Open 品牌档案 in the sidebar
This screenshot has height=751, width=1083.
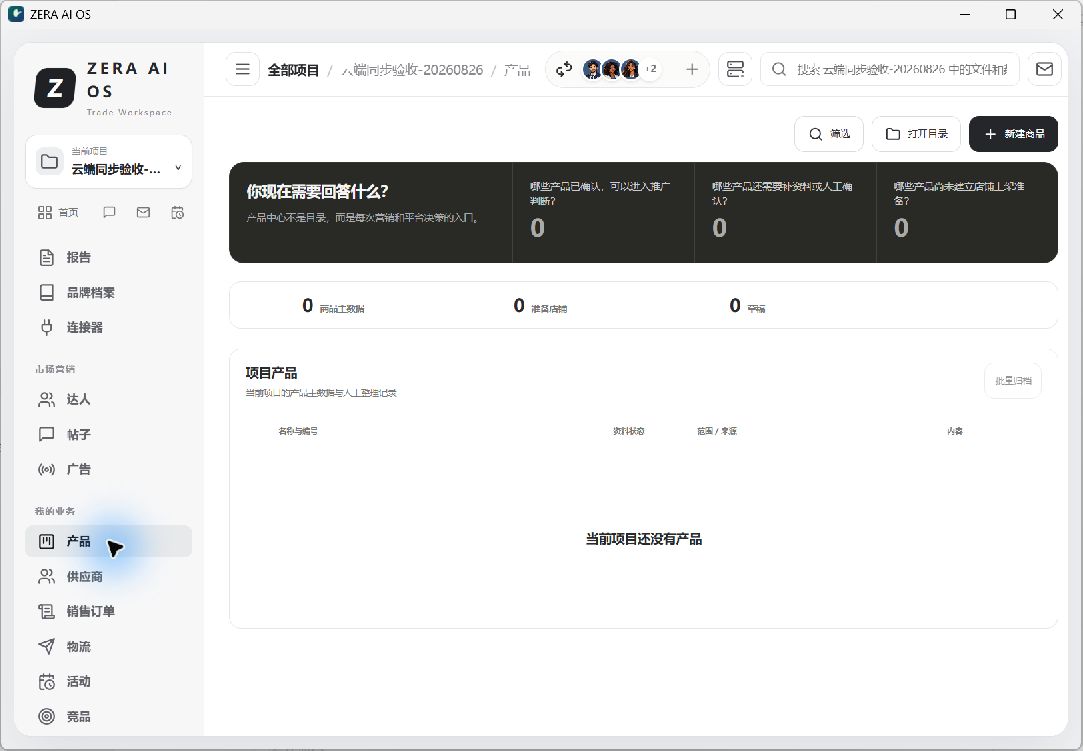[x=108, y=292]
